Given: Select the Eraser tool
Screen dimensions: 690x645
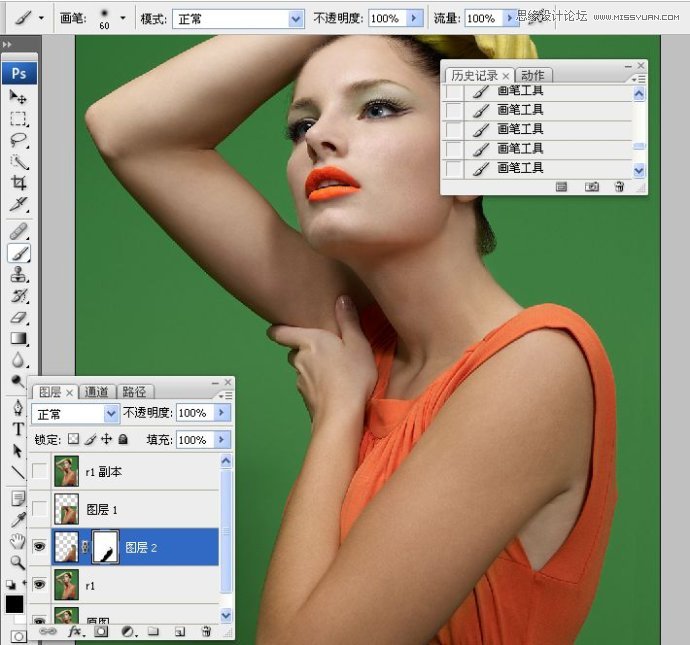Looking at the screenshot, I should click(18, 318).
